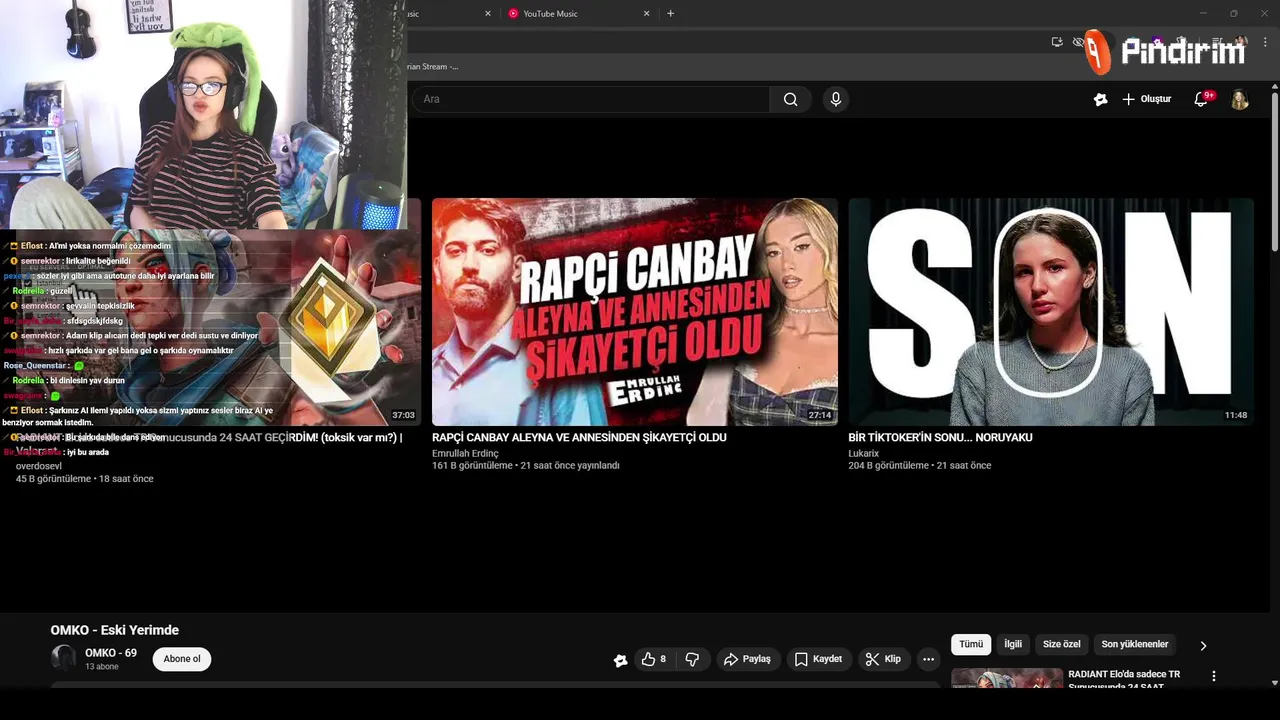The image size is (1280, 720).
Task: Save the video with Kaydet
Action: click(818, 659)
